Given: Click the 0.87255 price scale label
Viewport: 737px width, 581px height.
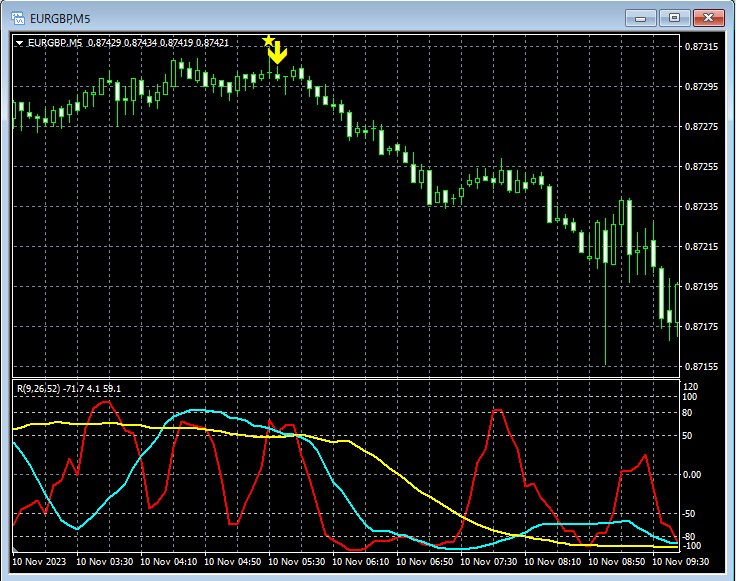Looking at the screenshot, I should tap(701, 166).
